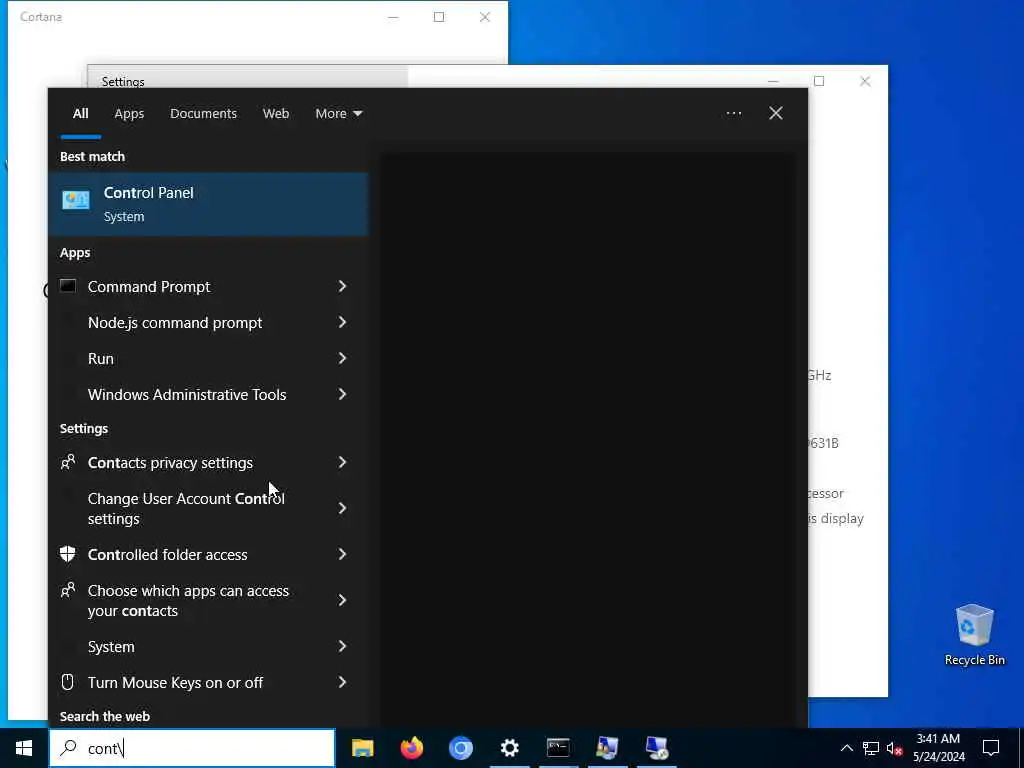
Task: Click the network status tray icon
Action: click(x=871, y=748)
